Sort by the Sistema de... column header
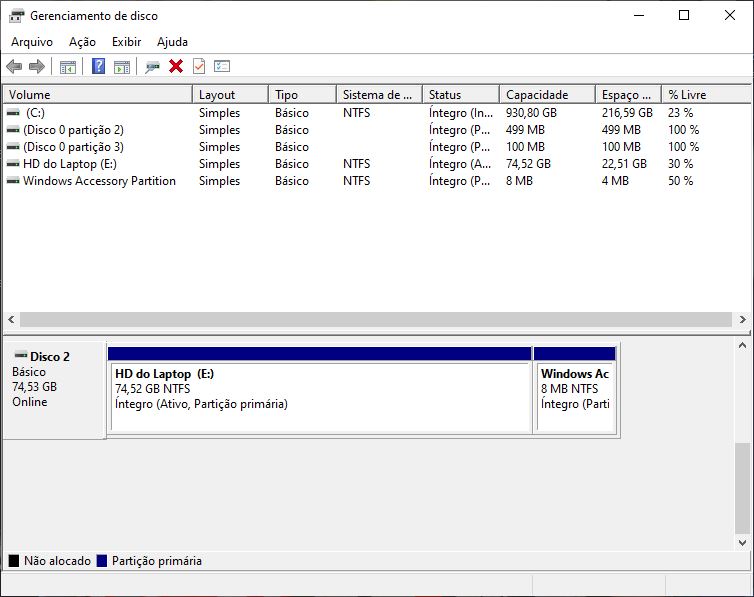This screenshot has height=597, width=754. pos(379,94)
